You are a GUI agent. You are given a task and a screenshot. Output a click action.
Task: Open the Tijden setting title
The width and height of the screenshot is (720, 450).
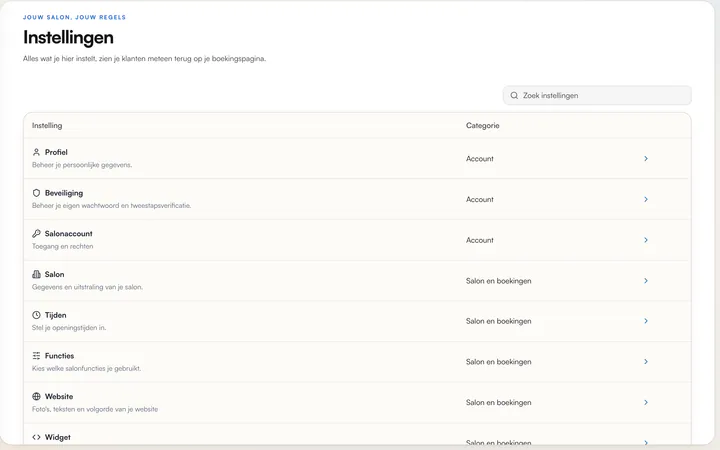click(x=56, y=315)
